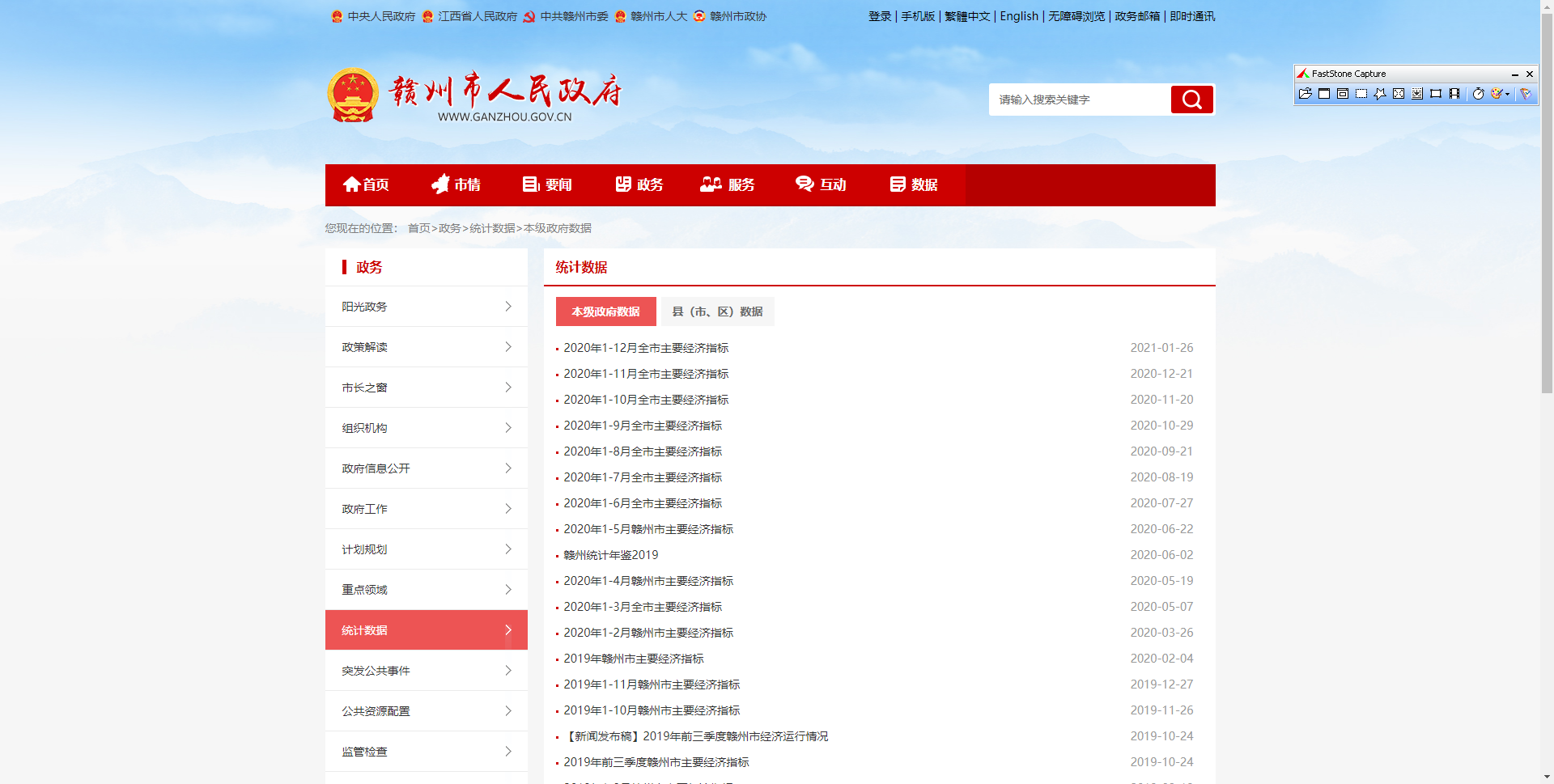The width and height of the screenshot is (1554, 784).
Task: Click 首页 in the breadcrumb
Action: tap(418, 228)
